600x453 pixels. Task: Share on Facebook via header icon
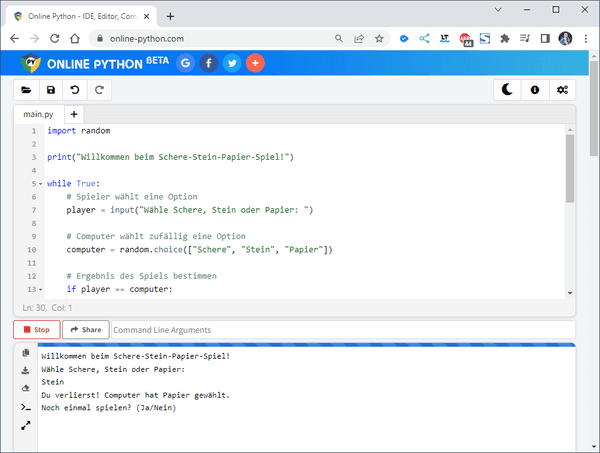[208, 63]
